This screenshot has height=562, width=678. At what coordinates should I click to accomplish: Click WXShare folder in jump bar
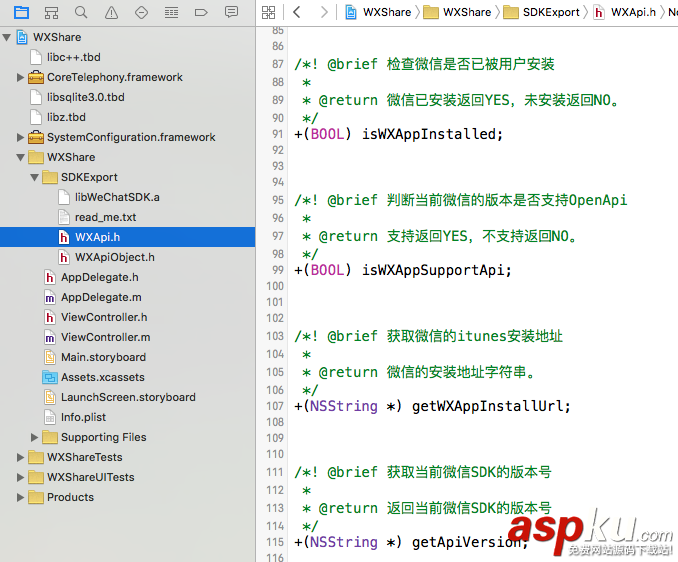click(x=457, y=12)
